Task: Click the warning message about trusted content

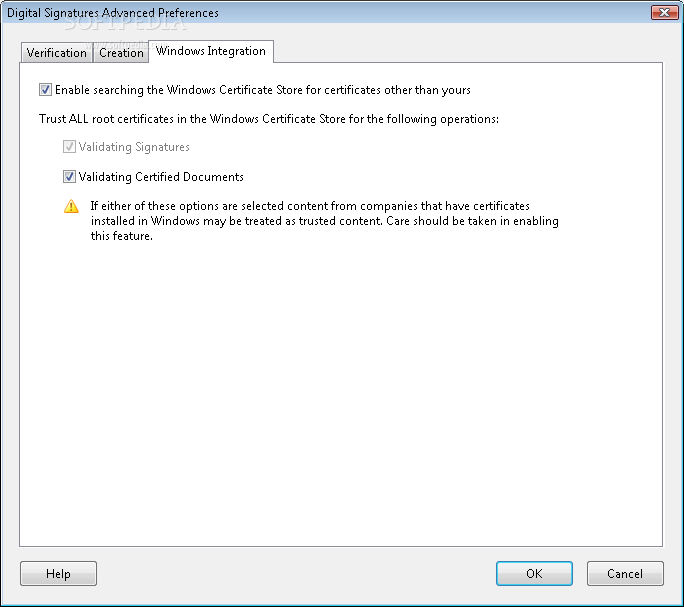Action: (325, 221)
